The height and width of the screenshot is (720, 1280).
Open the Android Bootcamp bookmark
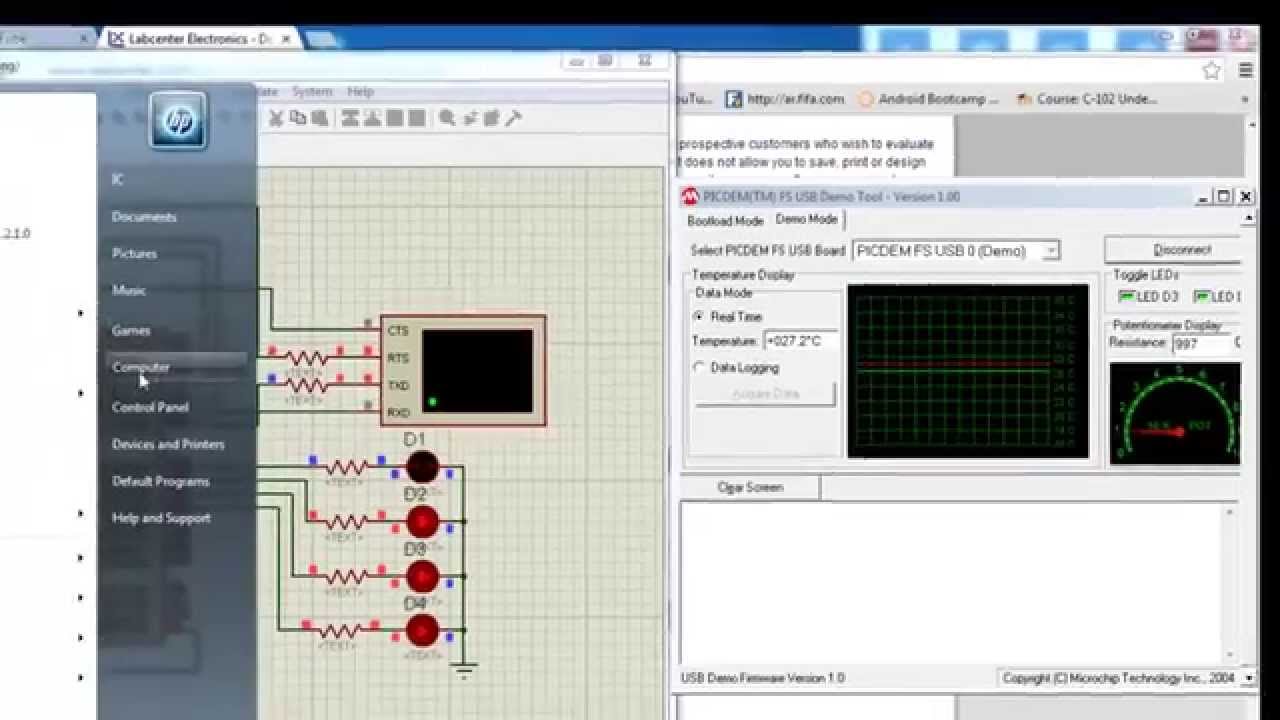(928, 99)
